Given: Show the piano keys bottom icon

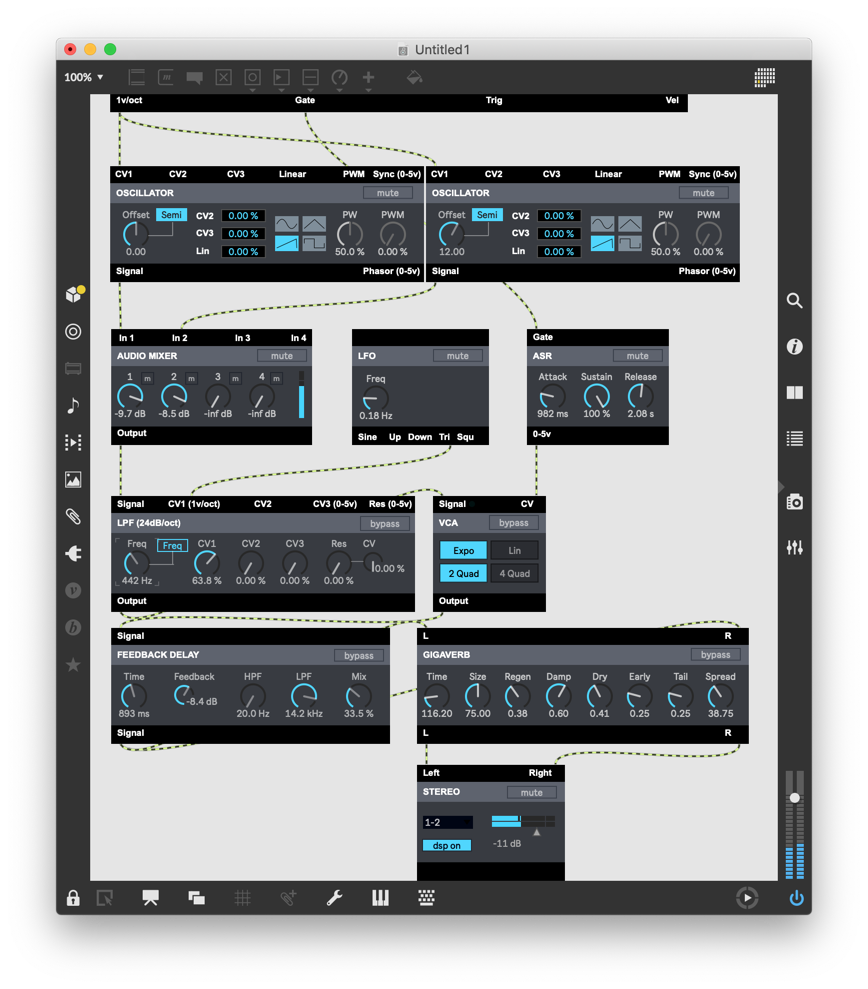Looking at the screenshot, I should (380, 898).
